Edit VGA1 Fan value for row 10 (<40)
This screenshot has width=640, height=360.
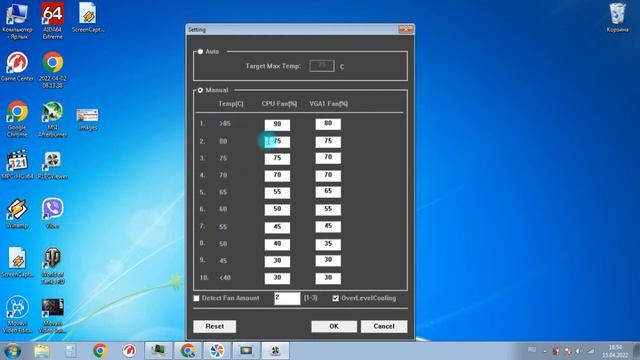click(x=328, y=278)
